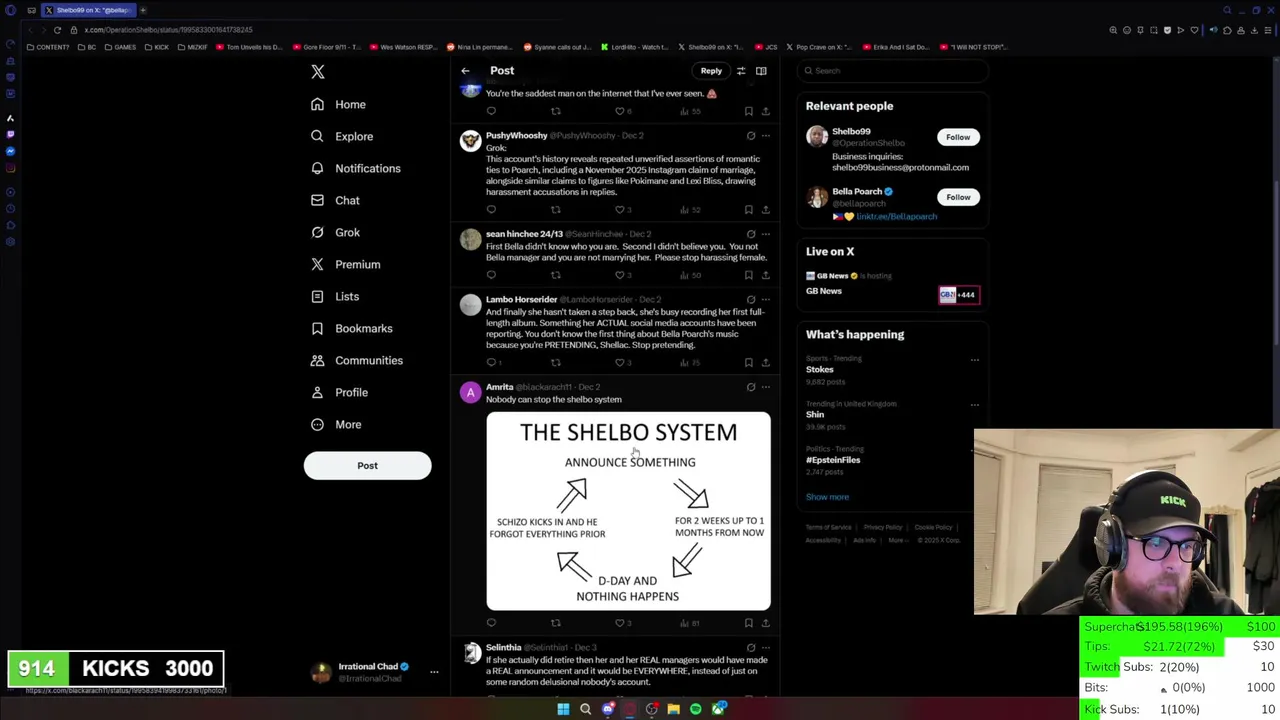Viewport: 1280px width, 720px height.
Task: Open the KICK bookmarks folder
Action: tap(157, 47)
